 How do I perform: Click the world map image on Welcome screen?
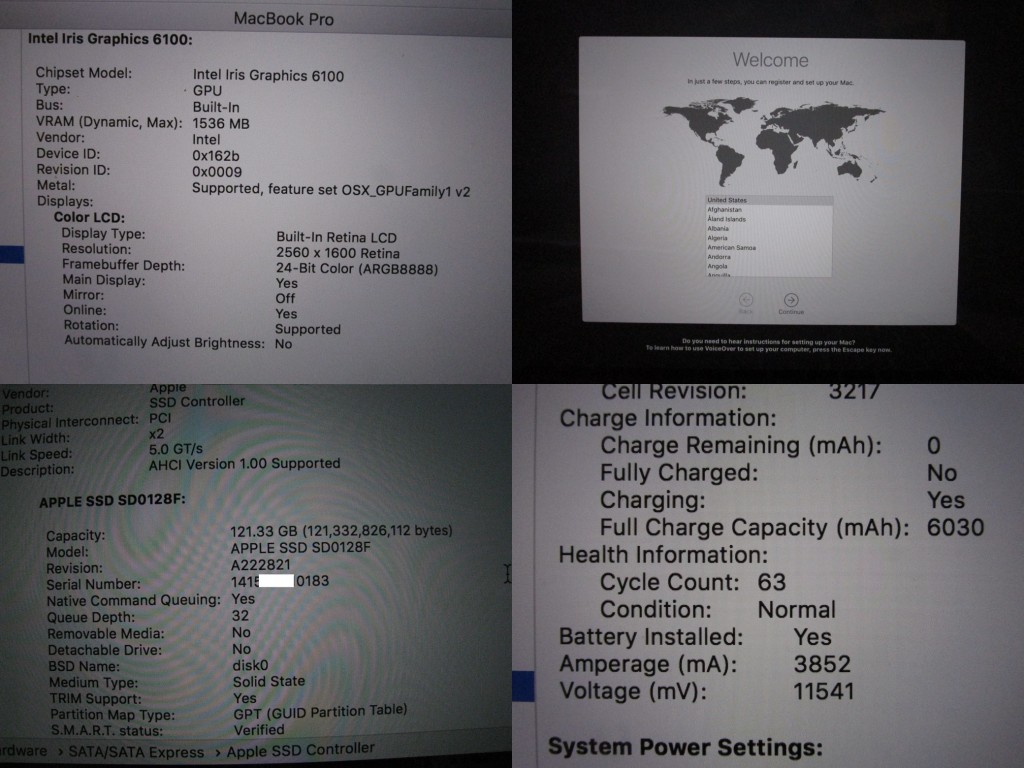point(773,140)
